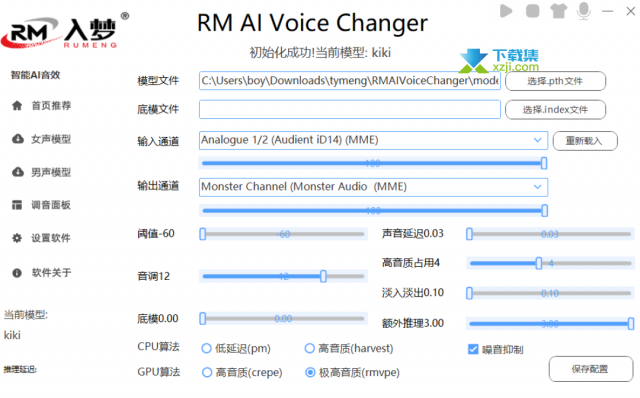Toggle the 噪音抑制 checkbox

pyautogui.click(x=473, y=349)
